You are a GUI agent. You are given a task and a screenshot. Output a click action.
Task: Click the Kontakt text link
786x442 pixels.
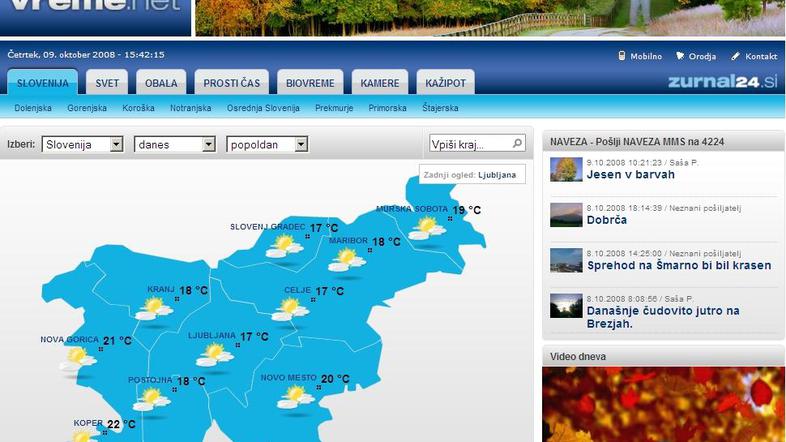pos(760,56)
